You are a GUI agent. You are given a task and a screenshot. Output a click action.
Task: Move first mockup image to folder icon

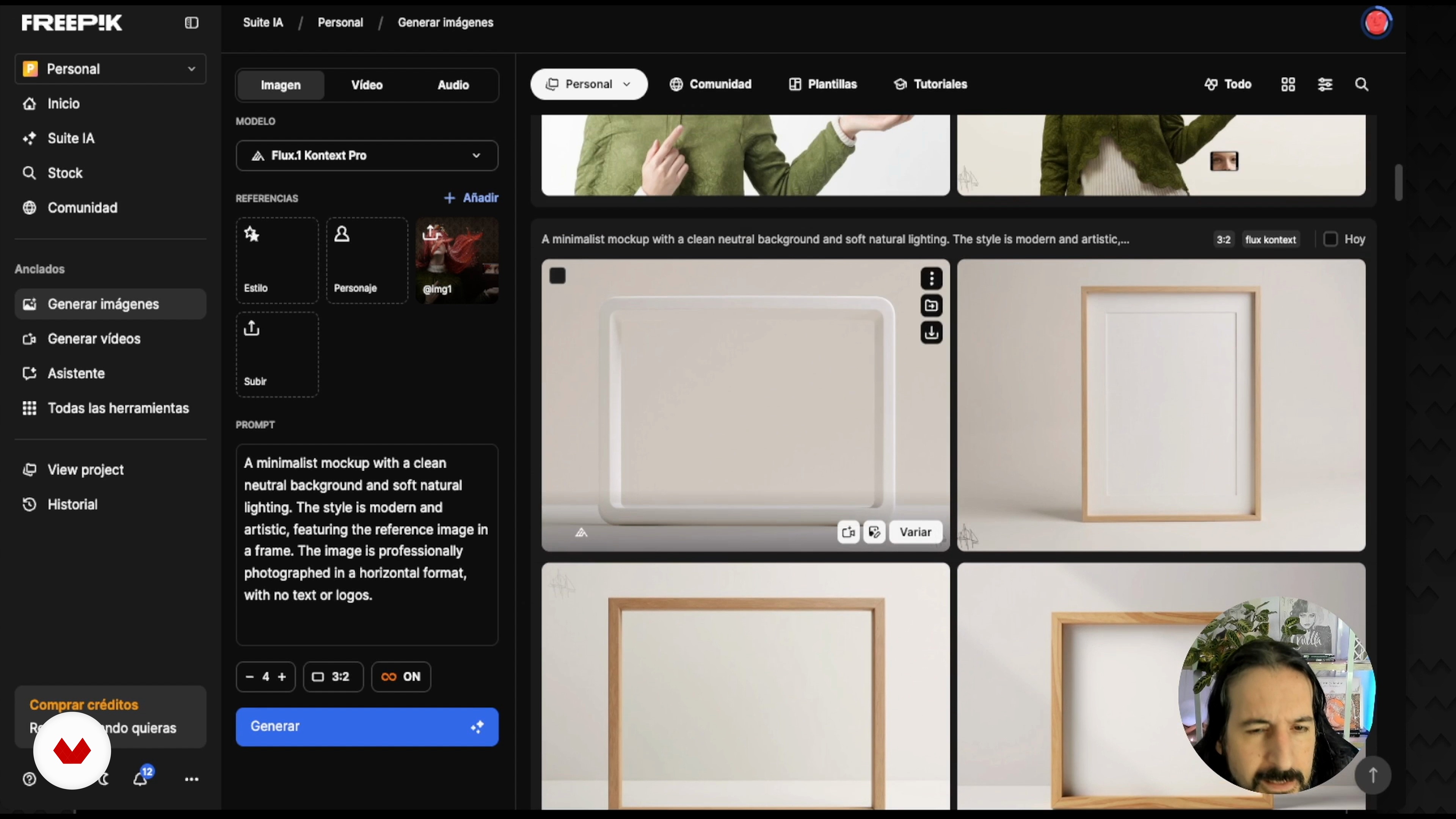click(932, 306)
